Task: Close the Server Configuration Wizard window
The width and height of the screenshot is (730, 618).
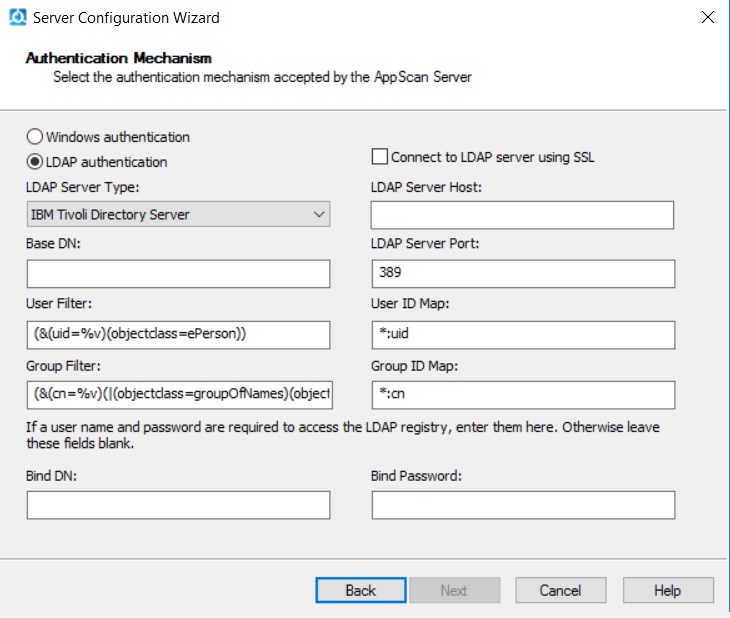Action: coord(708,18)
